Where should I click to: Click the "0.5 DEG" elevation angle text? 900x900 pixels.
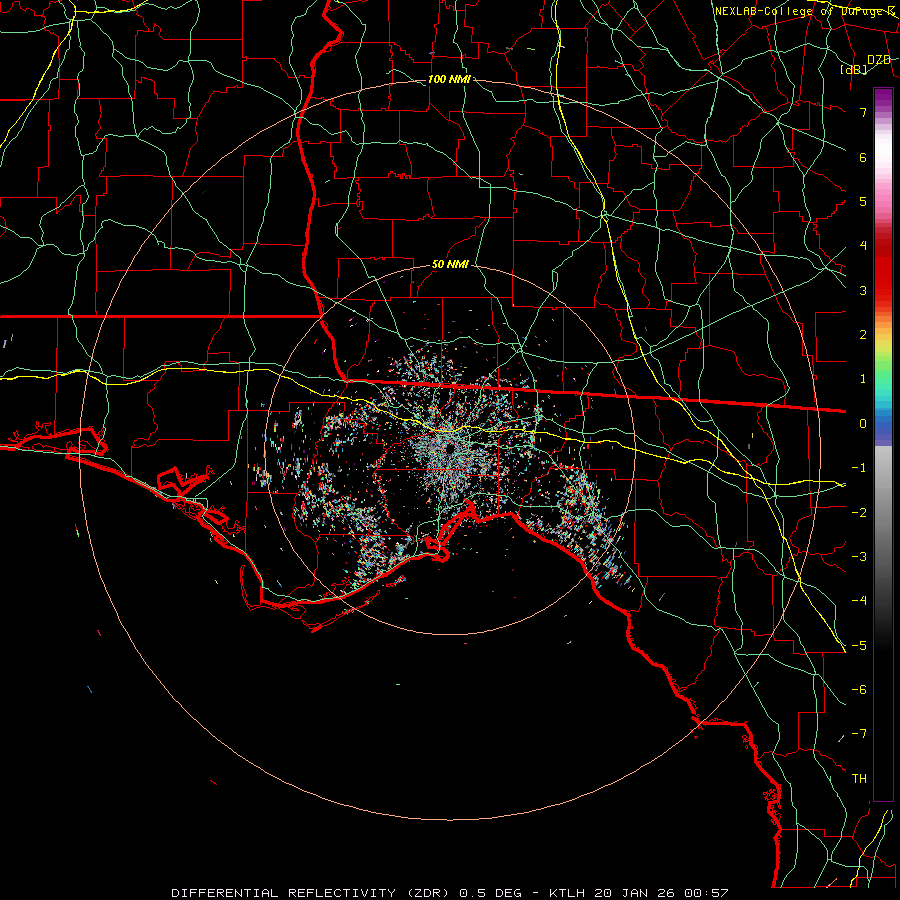point(491,893)
